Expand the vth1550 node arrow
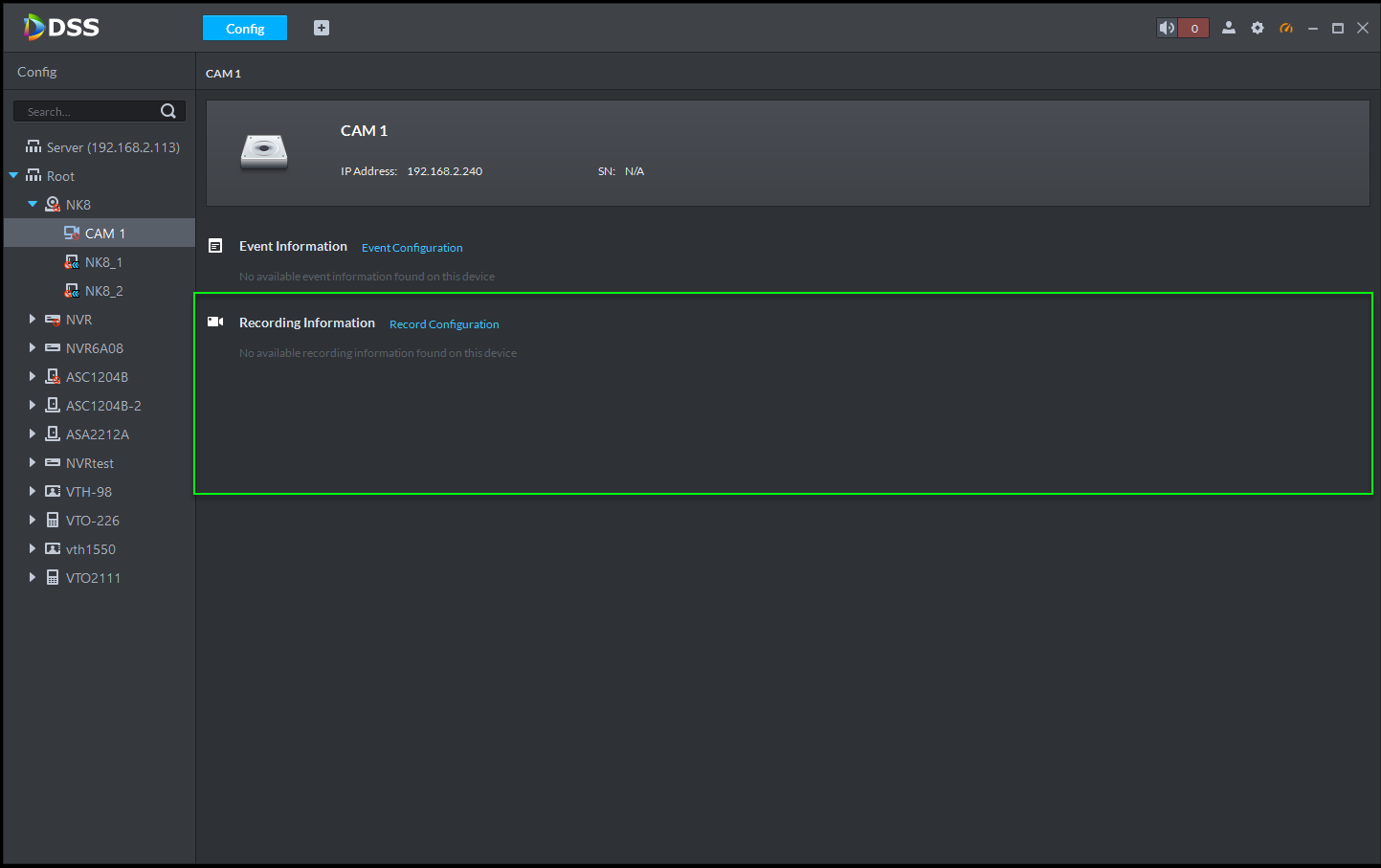1381x868 pixels. tap(33, 548)
